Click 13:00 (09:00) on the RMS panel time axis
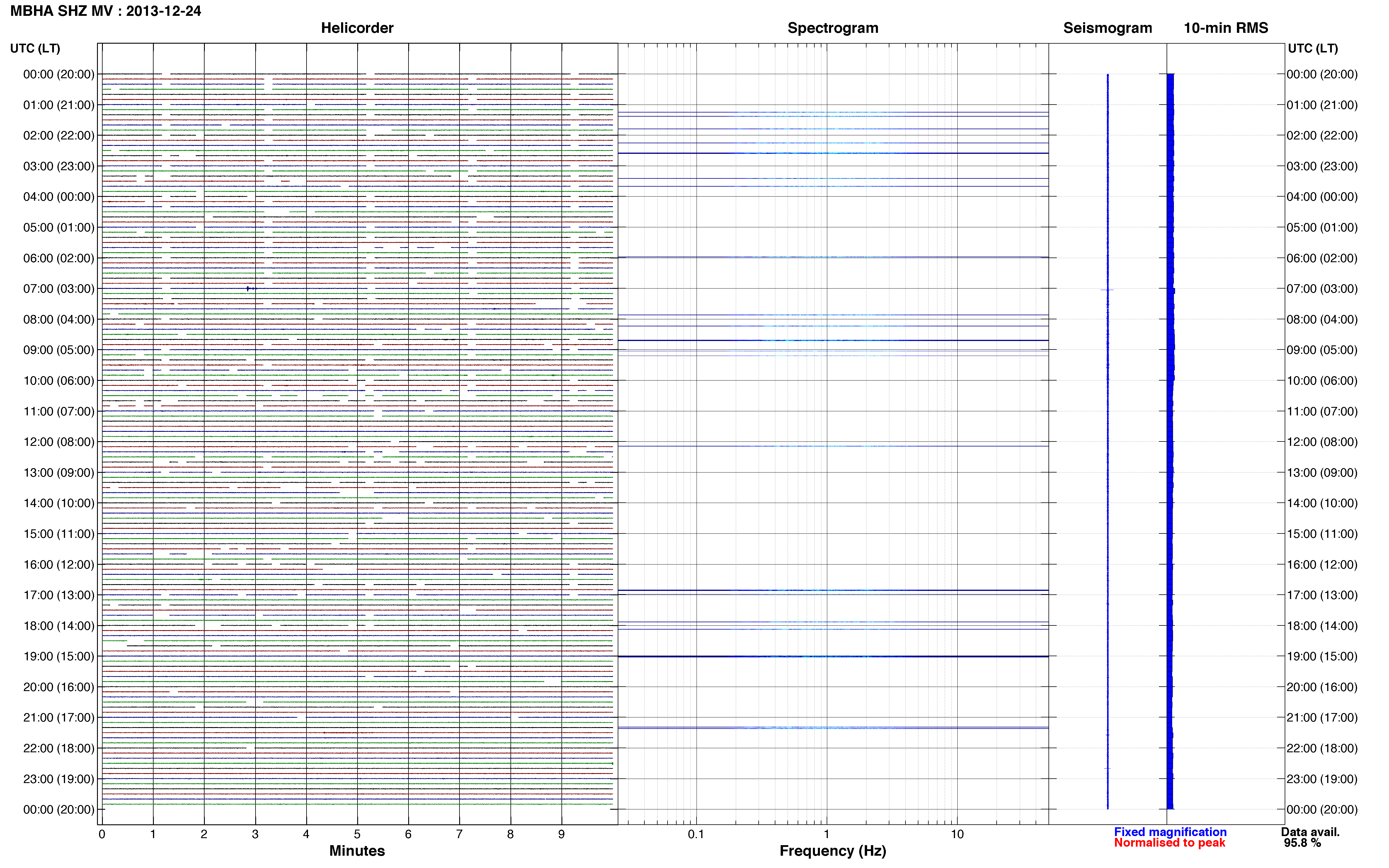This screenshot has width=1389, height=868. [x=1322, y=473]
